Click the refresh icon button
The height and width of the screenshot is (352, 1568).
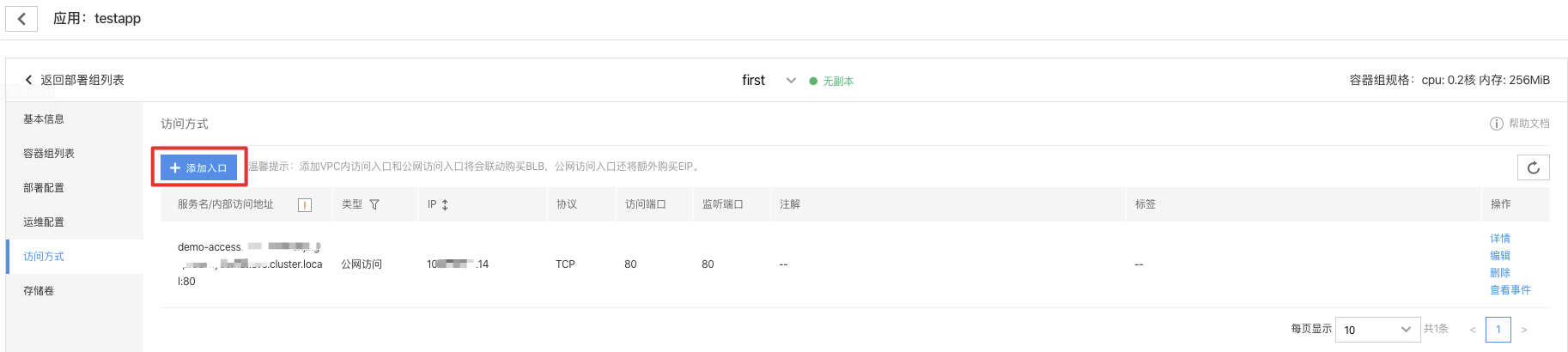coord(1533,167)
